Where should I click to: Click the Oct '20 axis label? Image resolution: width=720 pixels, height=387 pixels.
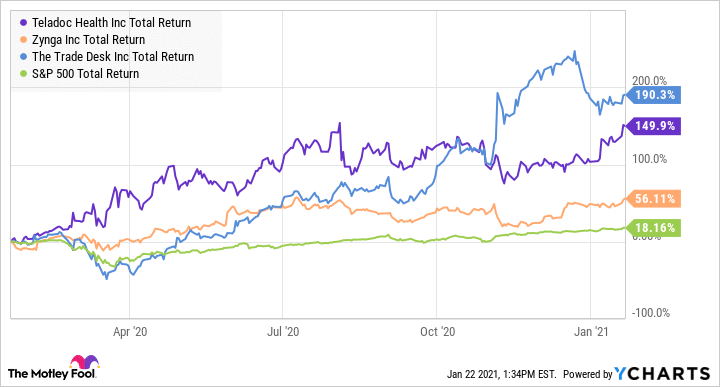(438, 332)
